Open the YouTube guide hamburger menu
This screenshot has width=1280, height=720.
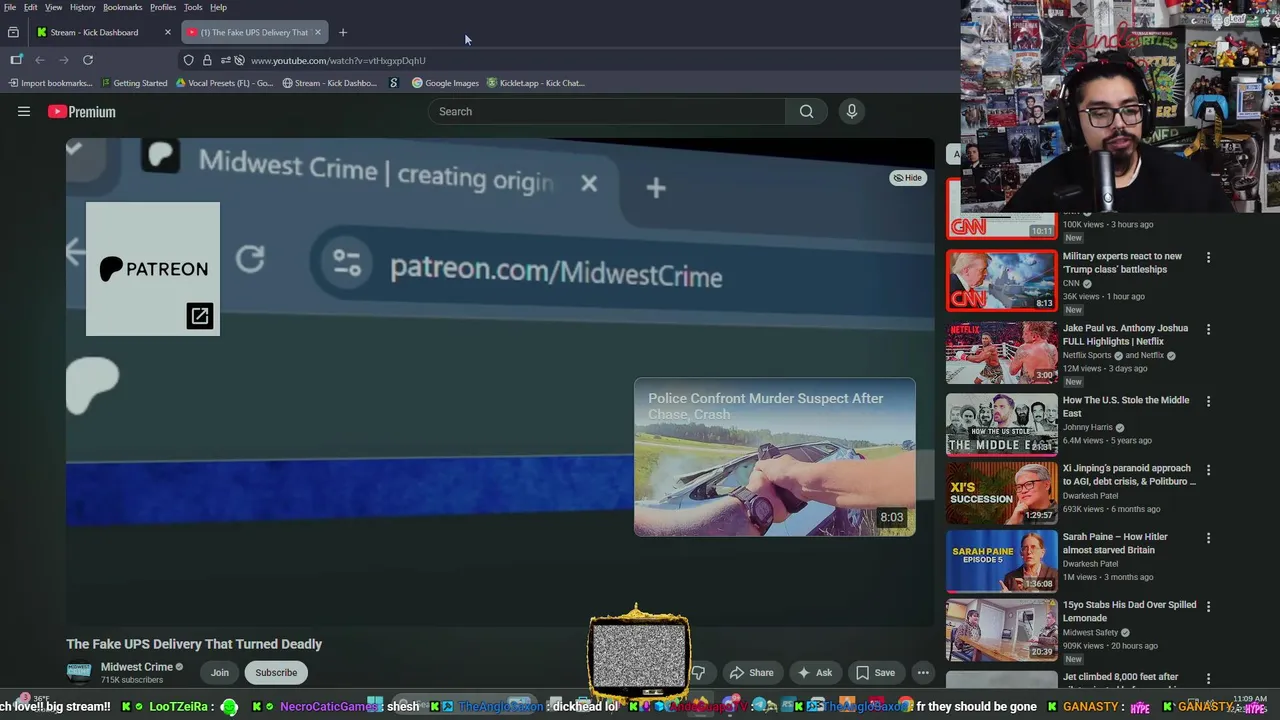[24, 112]
